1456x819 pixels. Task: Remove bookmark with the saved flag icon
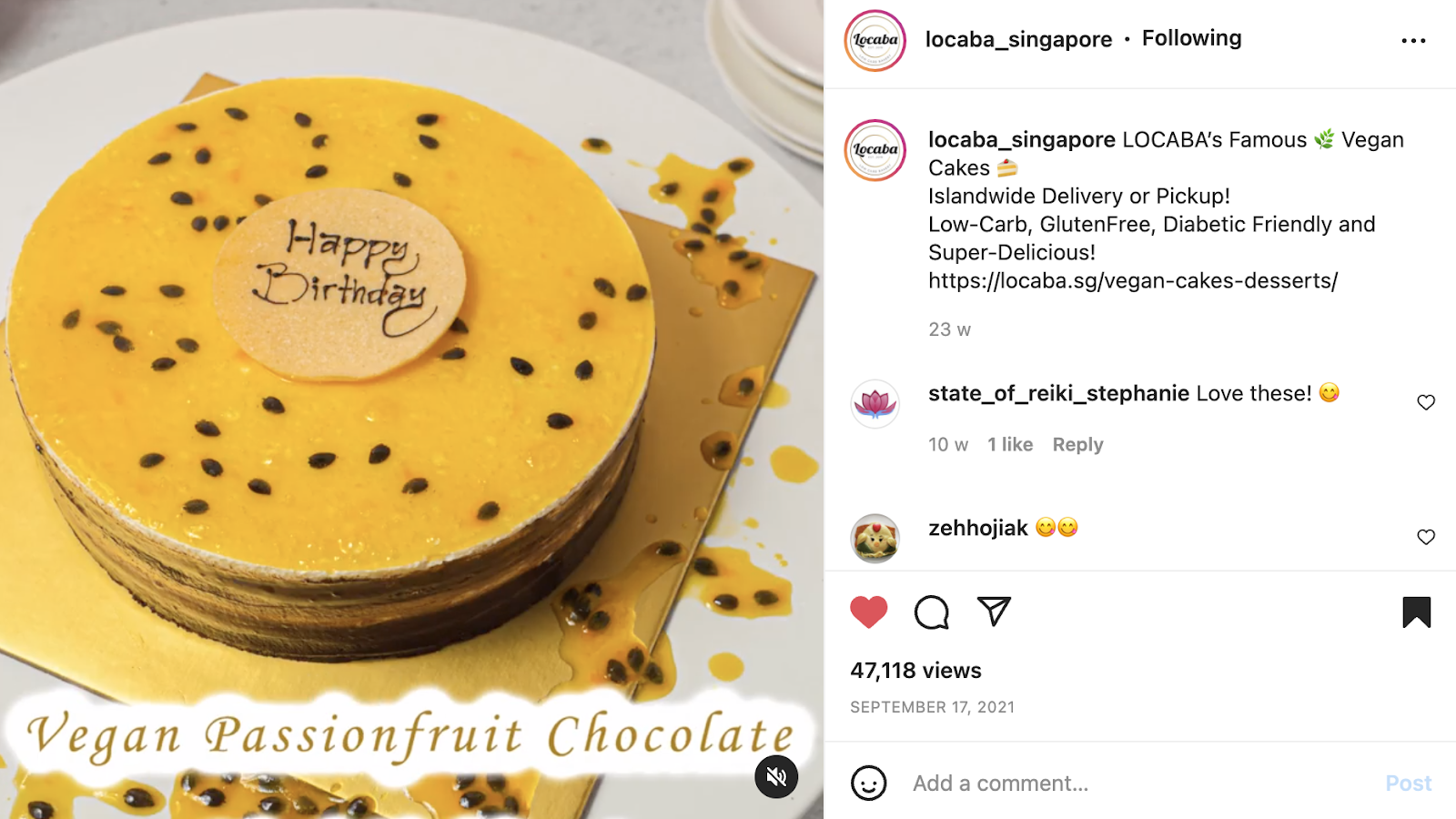1417,612
